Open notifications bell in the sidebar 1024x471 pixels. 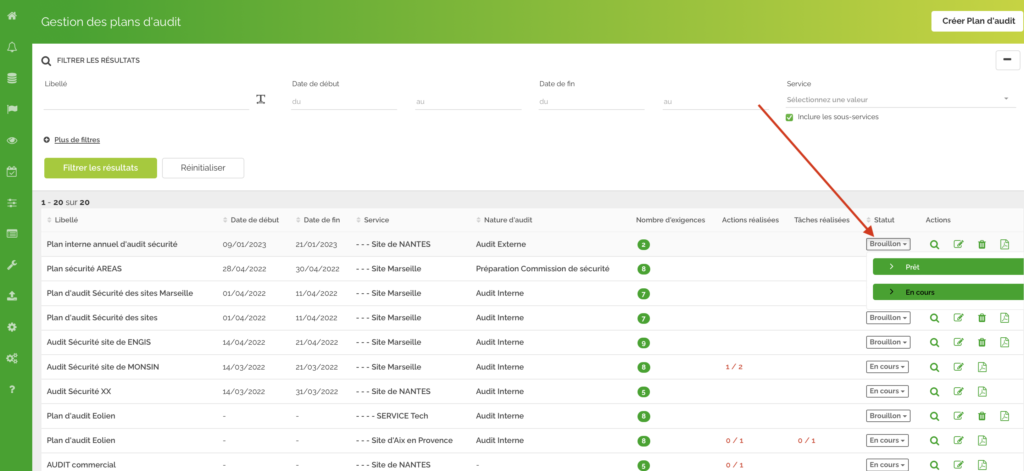point(12,47)
